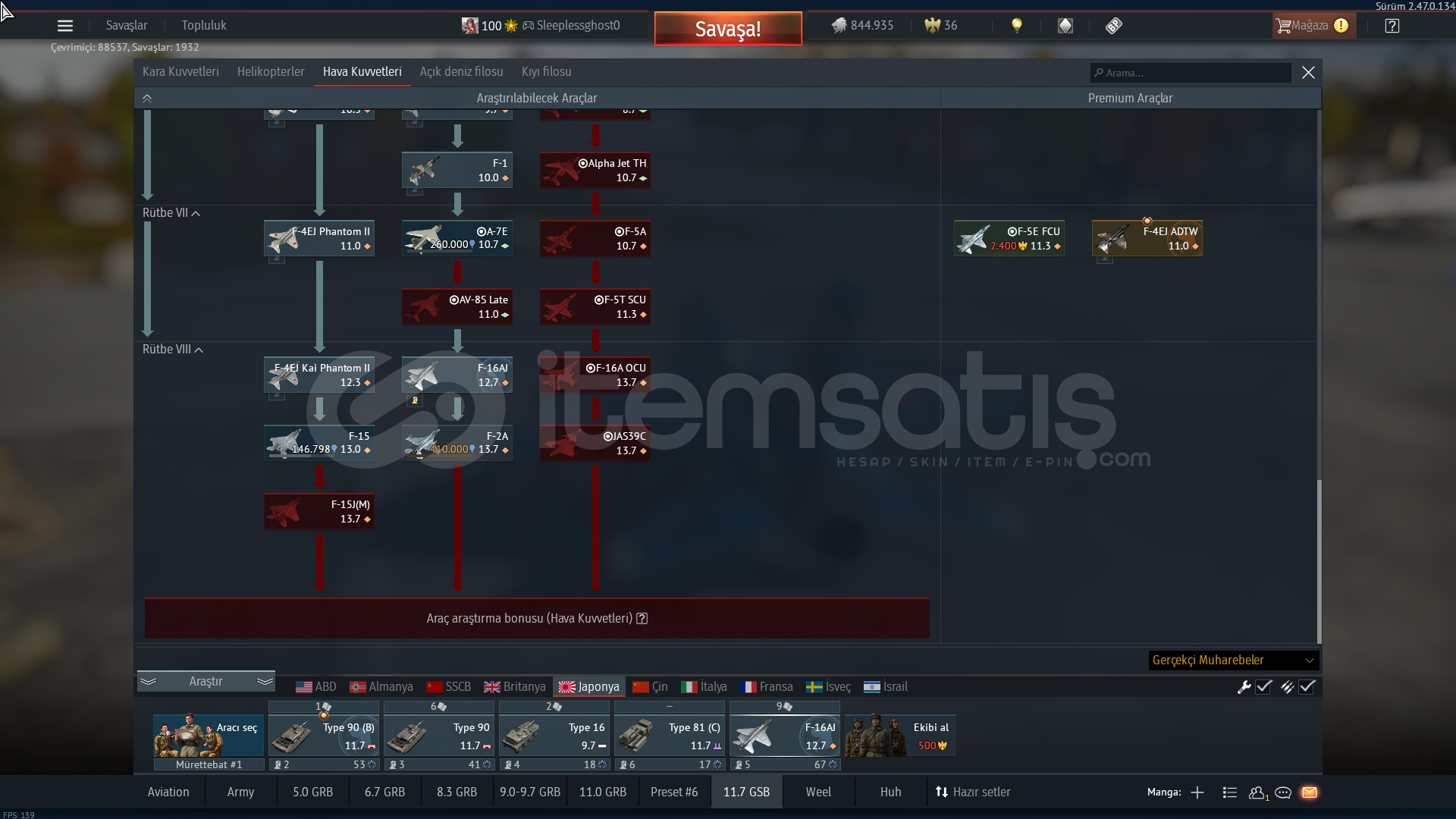Click the ammunition auto-refill icon
This screenshot has height=819, width=1456.
pyautogui.click(x=1287, y=687)
